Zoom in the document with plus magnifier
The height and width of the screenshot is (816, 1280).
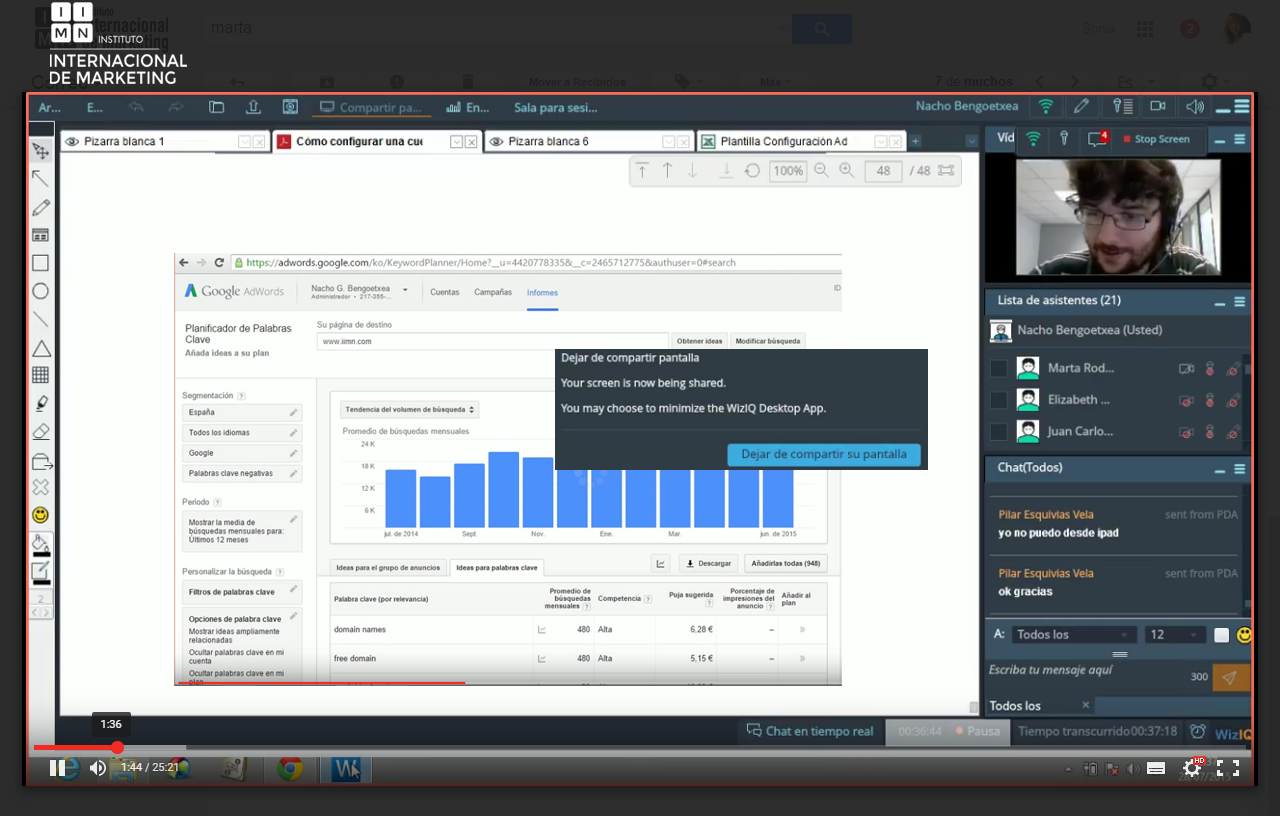pyautogui.click(x=847, y=171)
